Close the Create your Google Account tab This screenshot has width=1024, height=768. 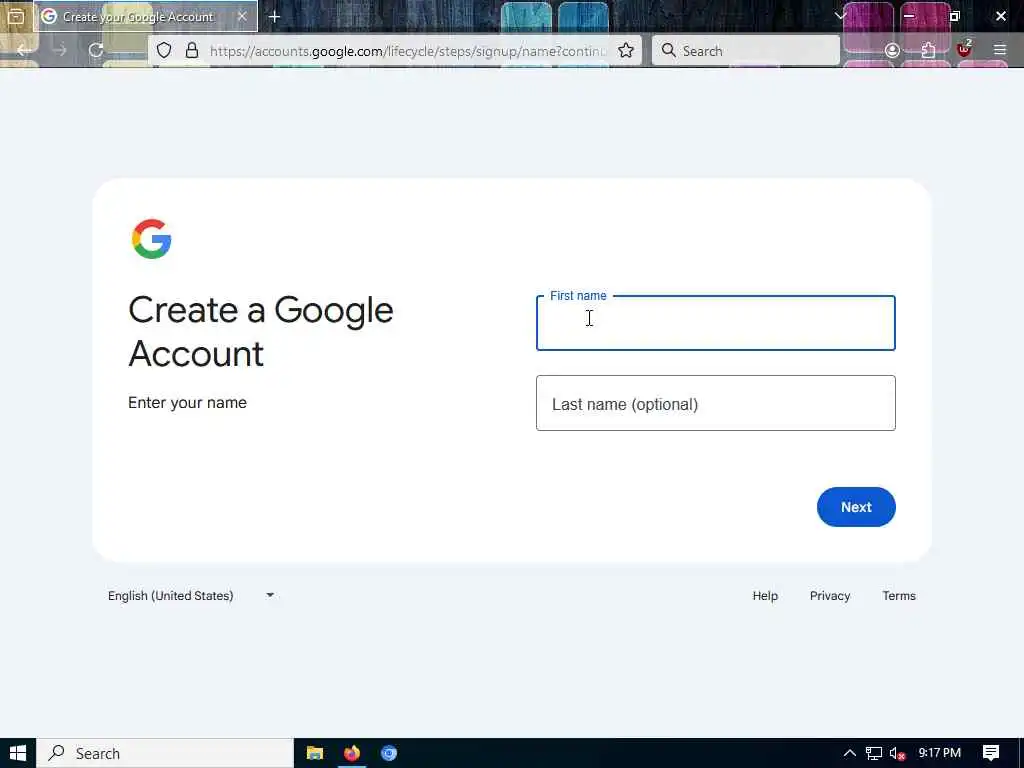242,16
